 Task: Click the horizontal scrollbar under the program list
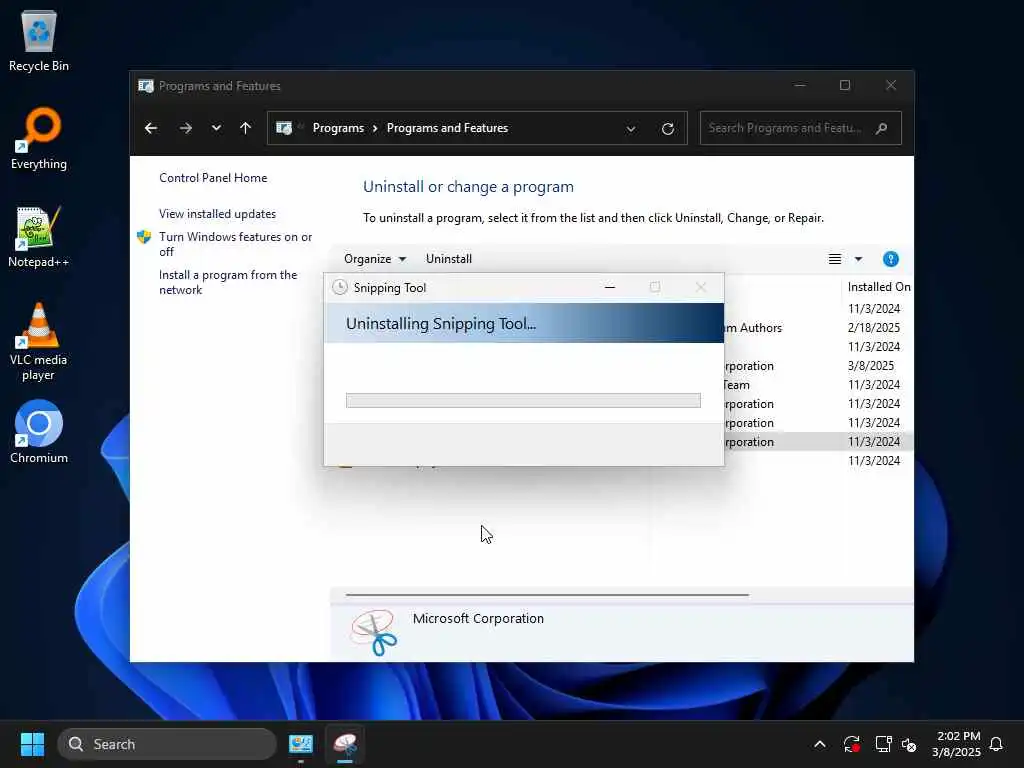pos(547,595)
